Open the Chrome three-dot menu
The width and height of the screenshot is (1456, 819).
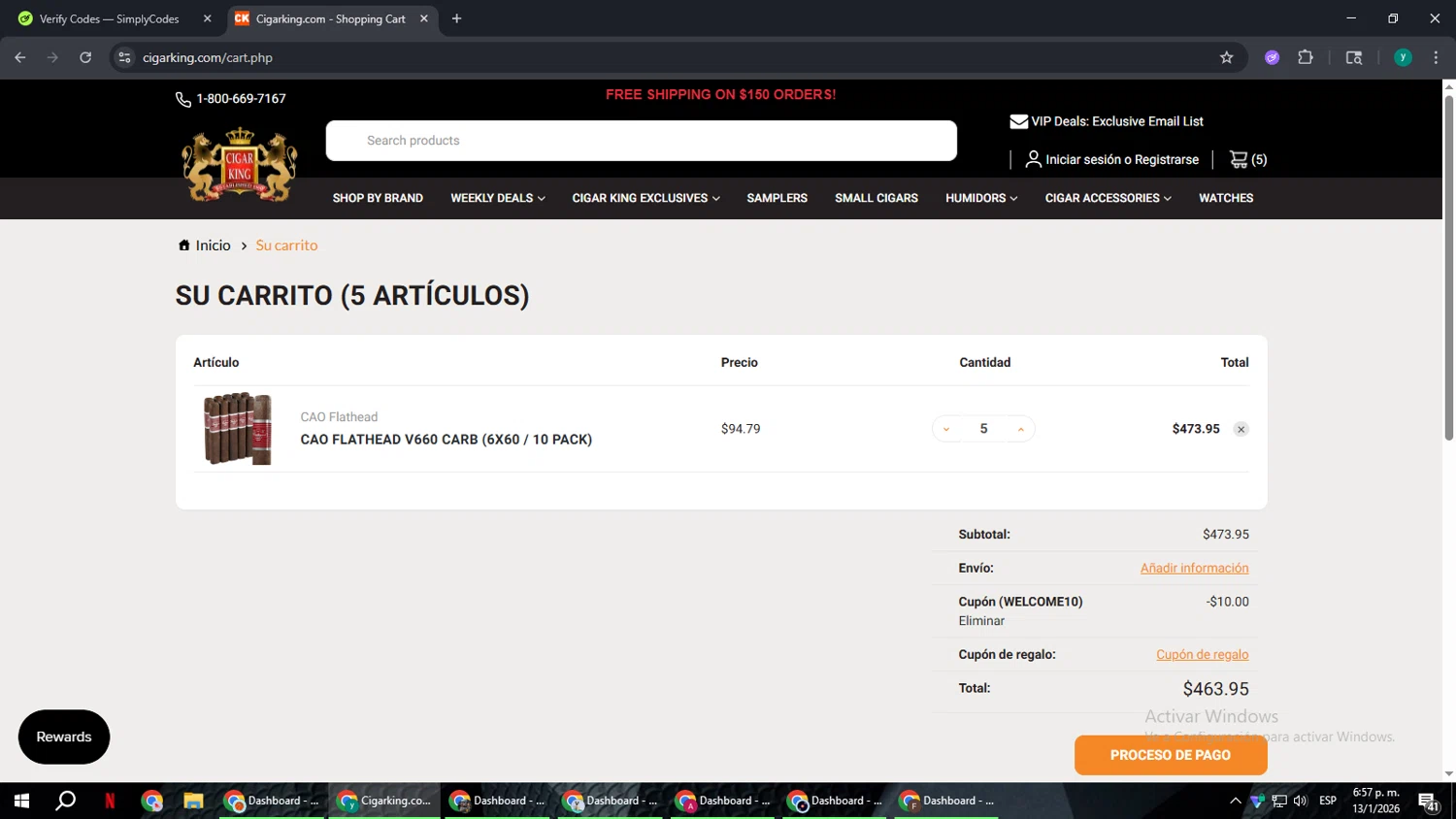point(1436,57)
